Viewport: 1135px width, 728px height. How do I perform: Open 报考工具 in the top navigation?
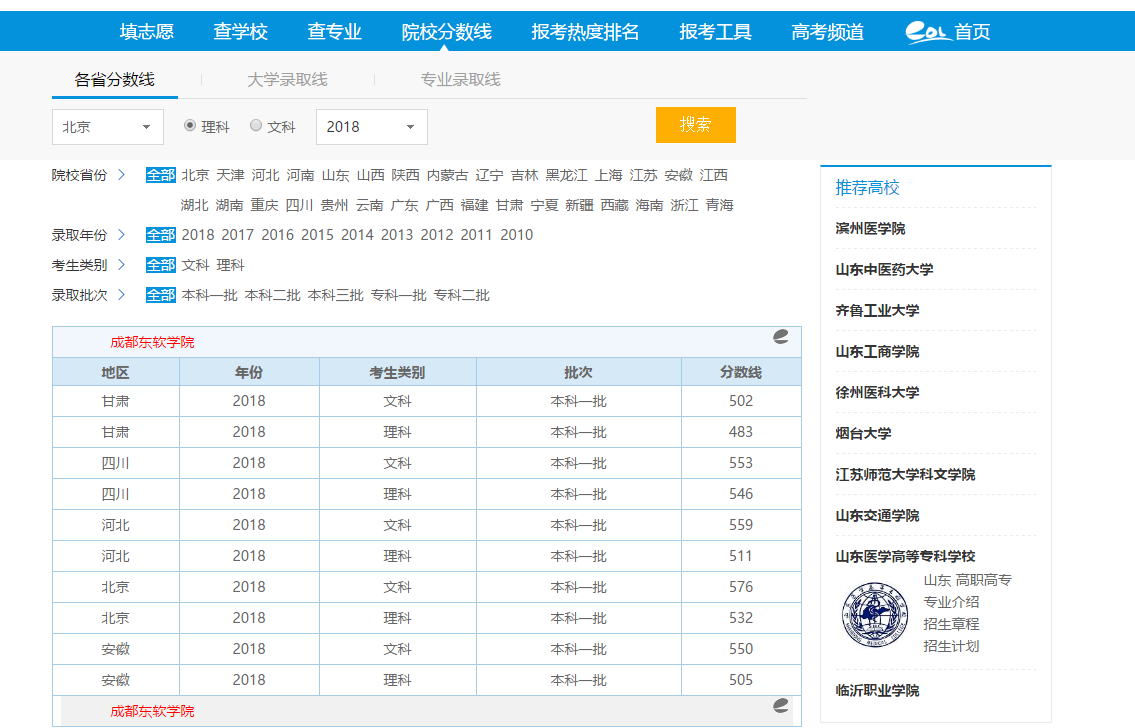pos(715,32)
